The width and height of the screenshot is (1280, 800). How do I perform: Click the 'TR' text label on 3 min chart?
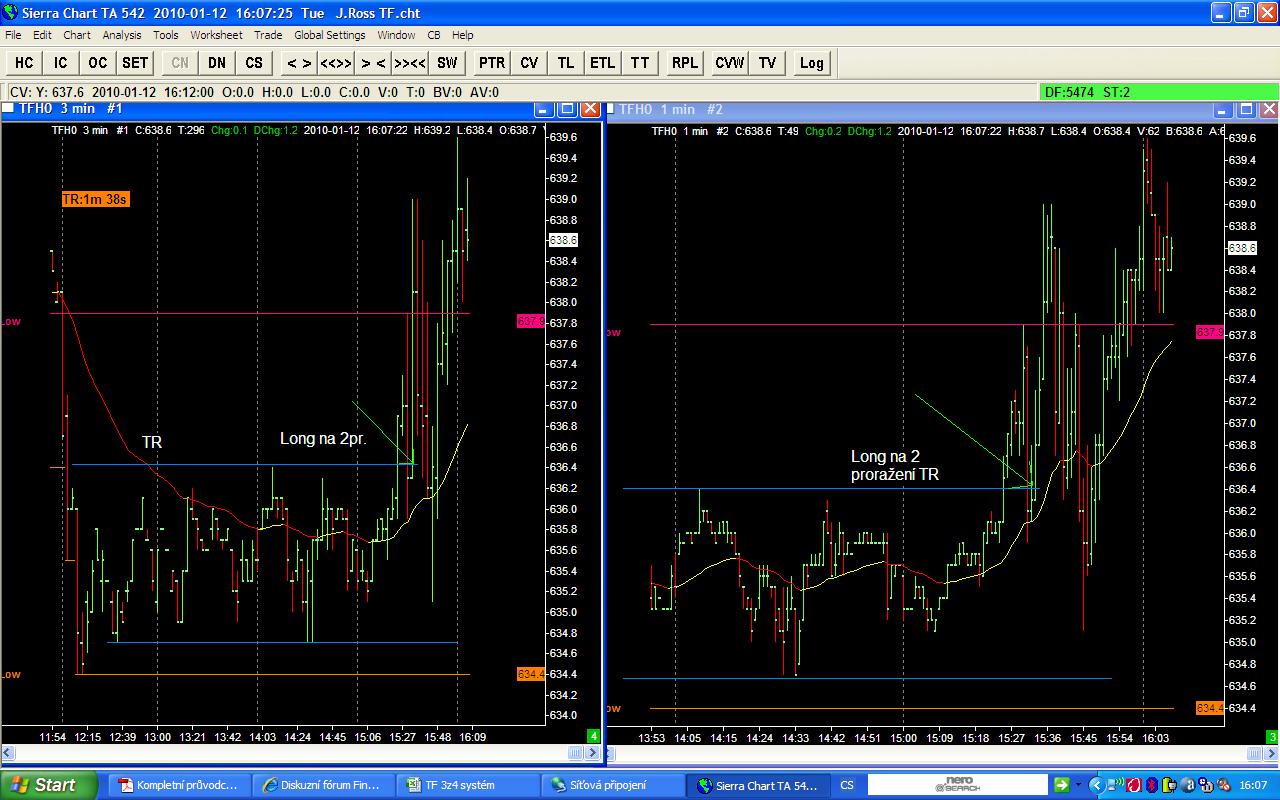[x=152, y=441]
